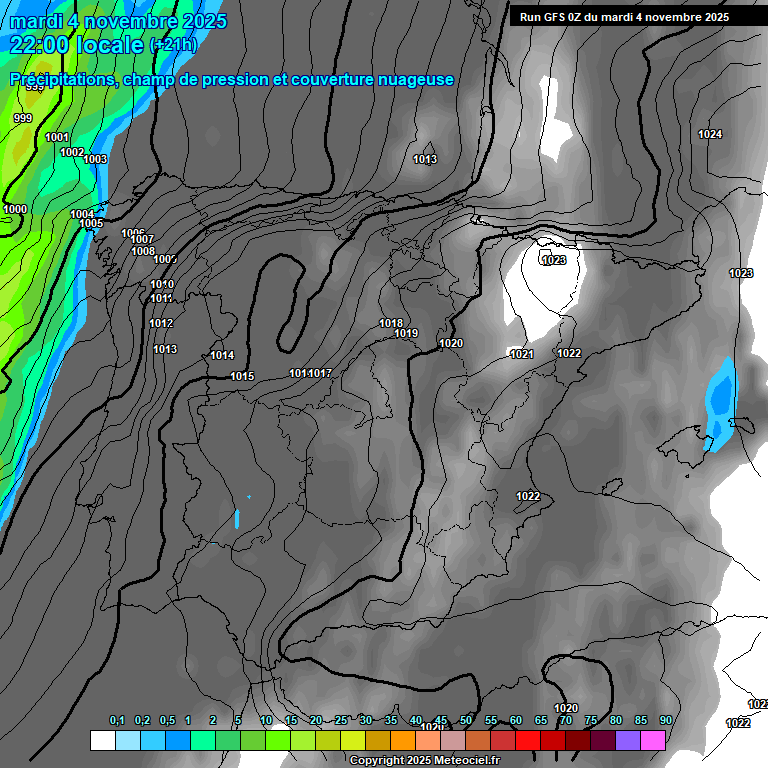
Task: Click the 1024 isobar label at top right
Action: (710, 134)
